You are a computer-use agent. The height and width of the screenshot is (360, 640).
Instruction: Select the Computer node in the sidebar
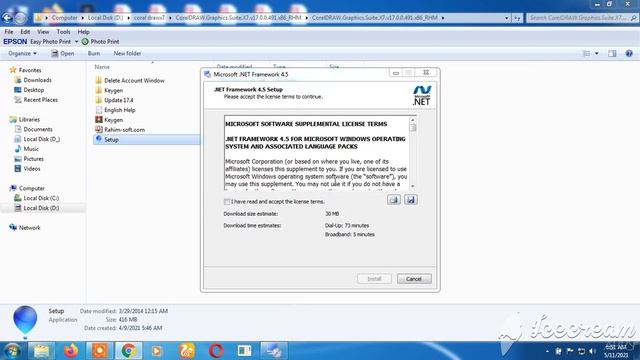tap(31, 189)
